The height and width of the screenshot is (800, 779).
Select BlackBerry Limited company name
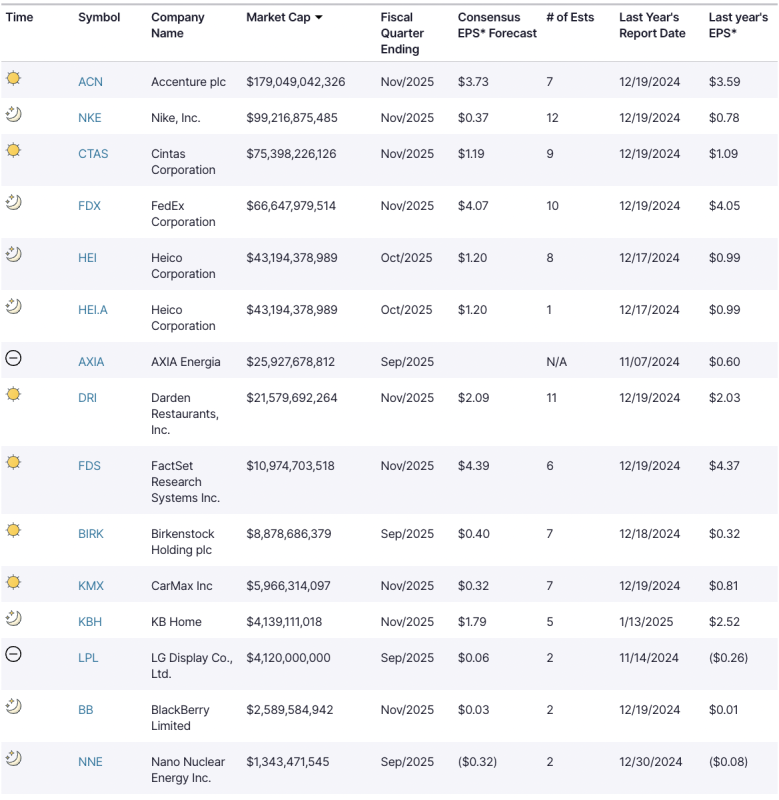click(x=180, y=718)
